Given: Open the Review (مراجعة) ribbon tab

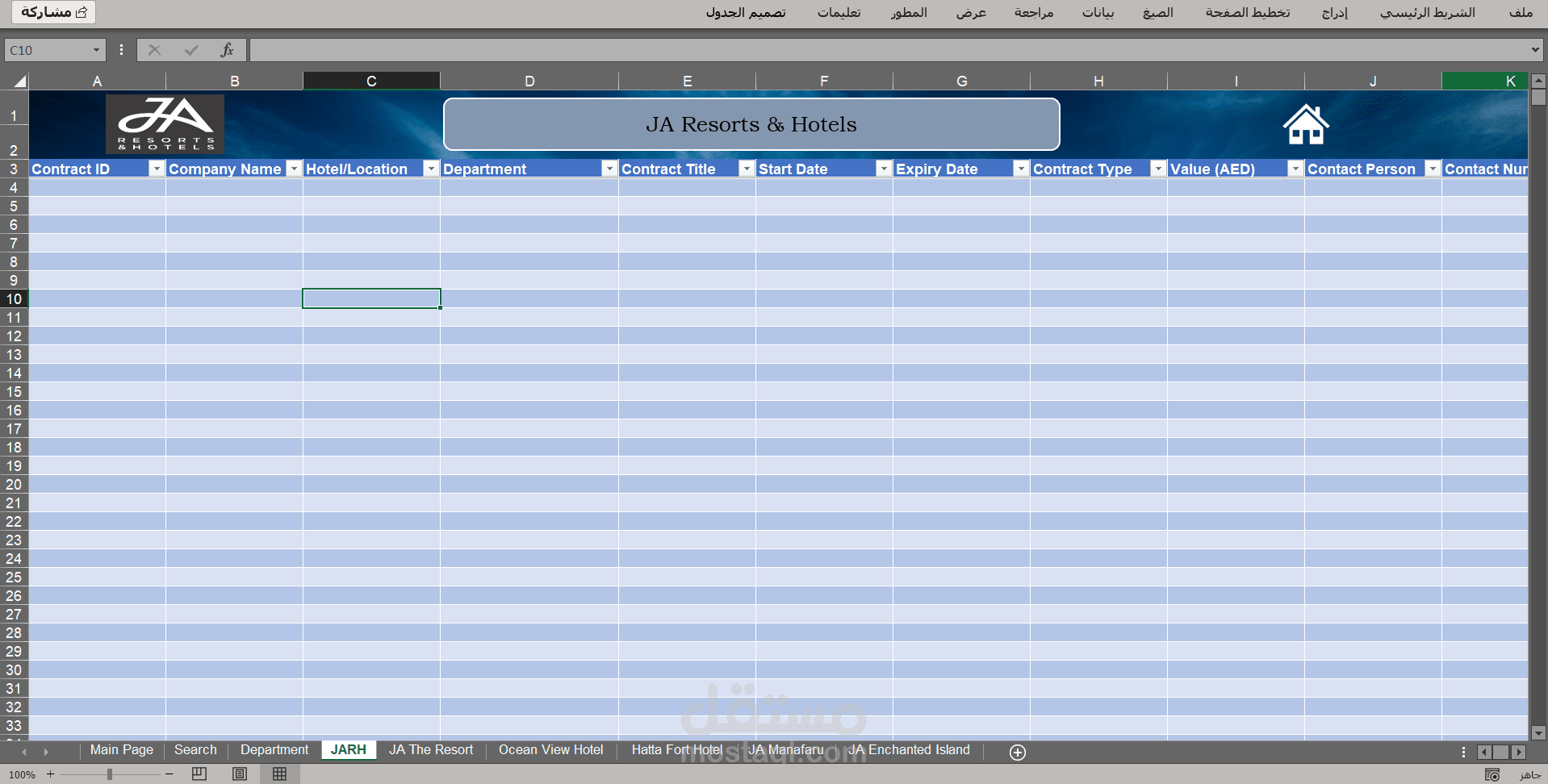Looking at the screenshot, I should (x=1034, y=12).
